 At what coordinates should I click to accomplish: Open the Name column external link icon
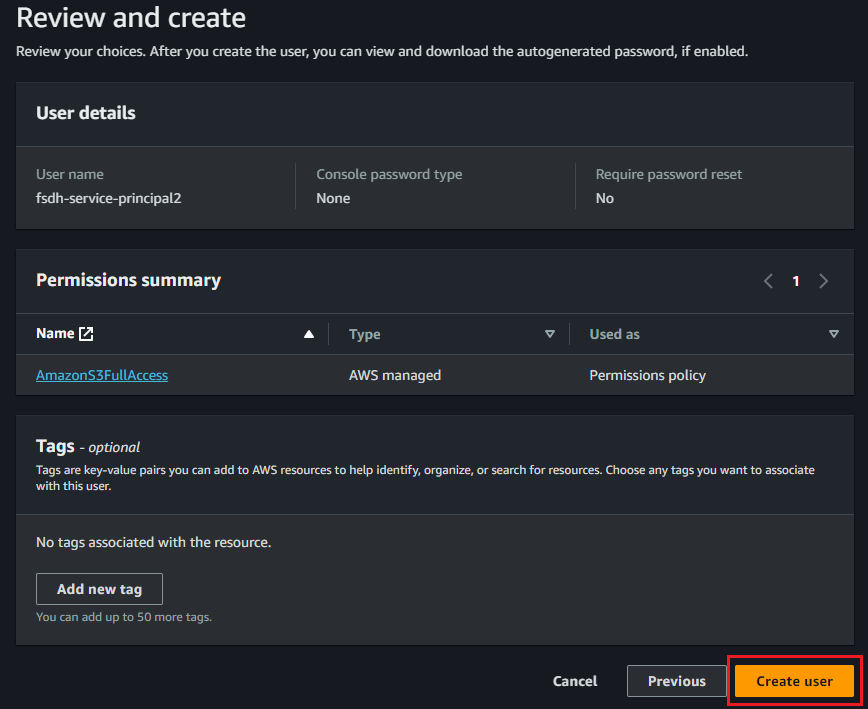coord(86,333)
